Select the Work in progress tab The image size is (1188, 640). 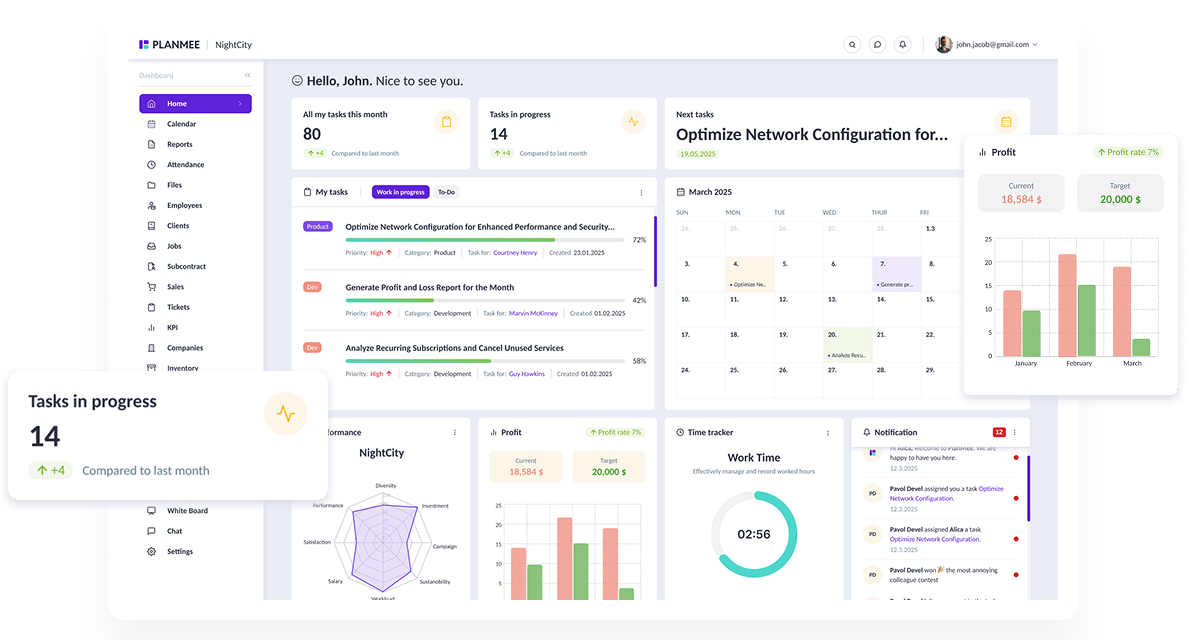(x=400, y=192)
